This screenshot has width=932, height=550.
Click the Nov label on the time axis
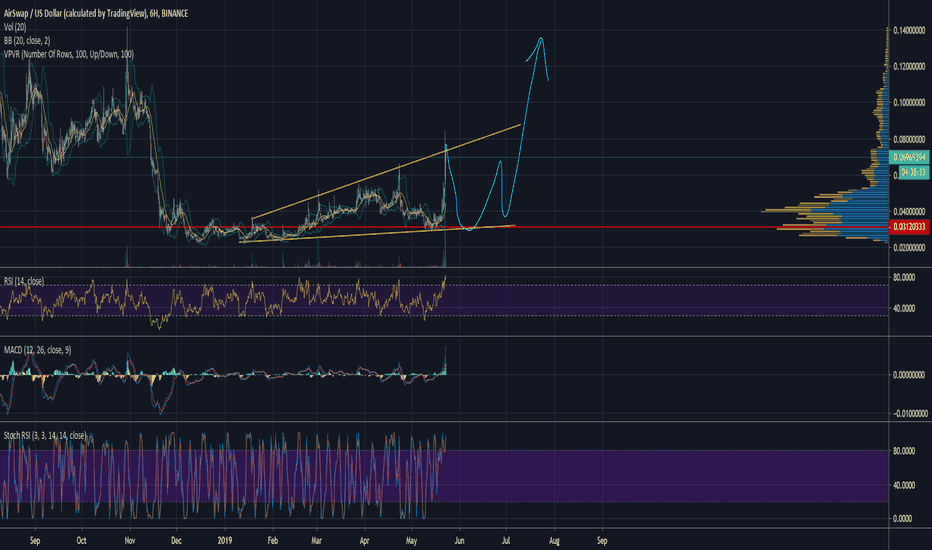point(130,540)
